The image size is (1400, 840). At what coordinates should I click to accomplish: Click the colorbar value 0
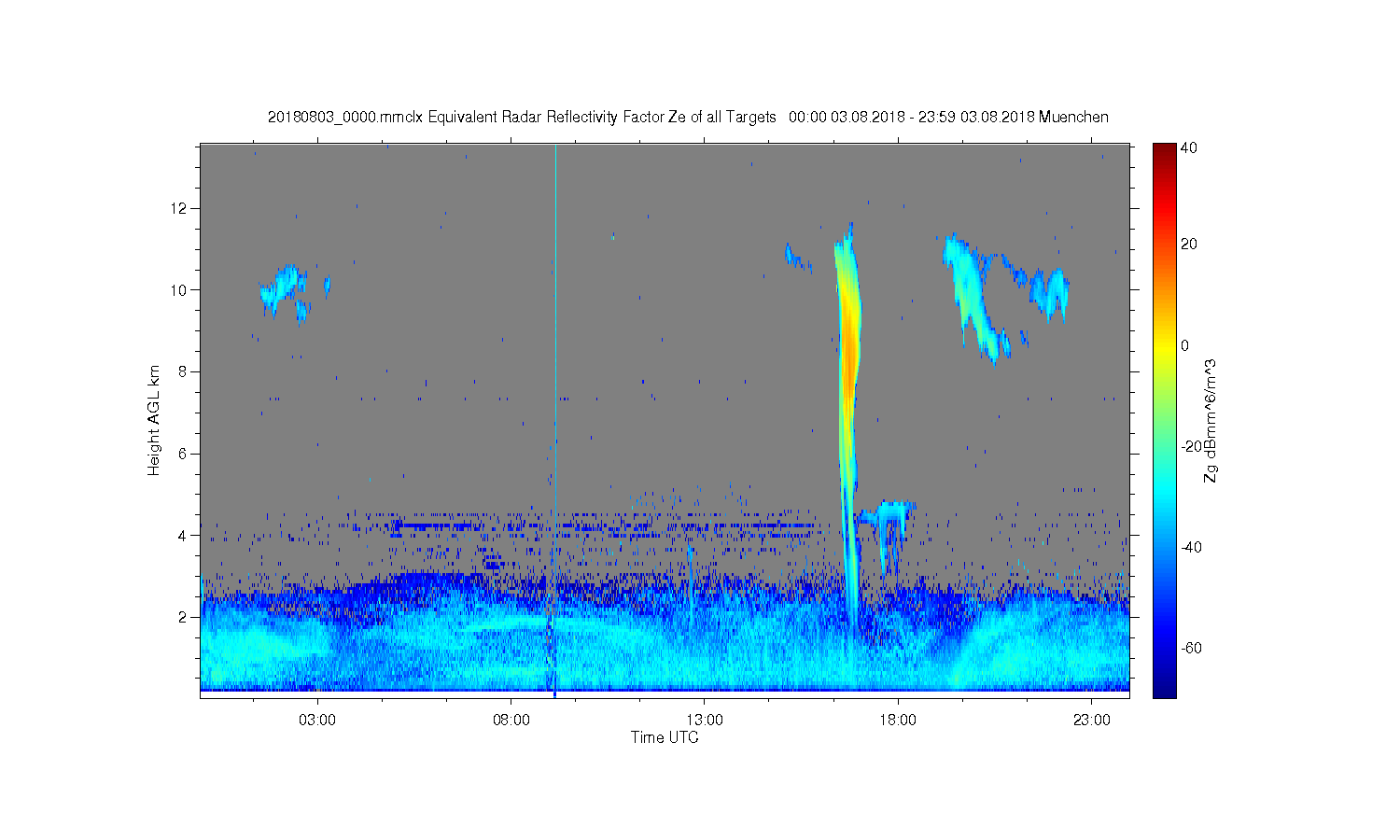click(x=1185, y=345)
